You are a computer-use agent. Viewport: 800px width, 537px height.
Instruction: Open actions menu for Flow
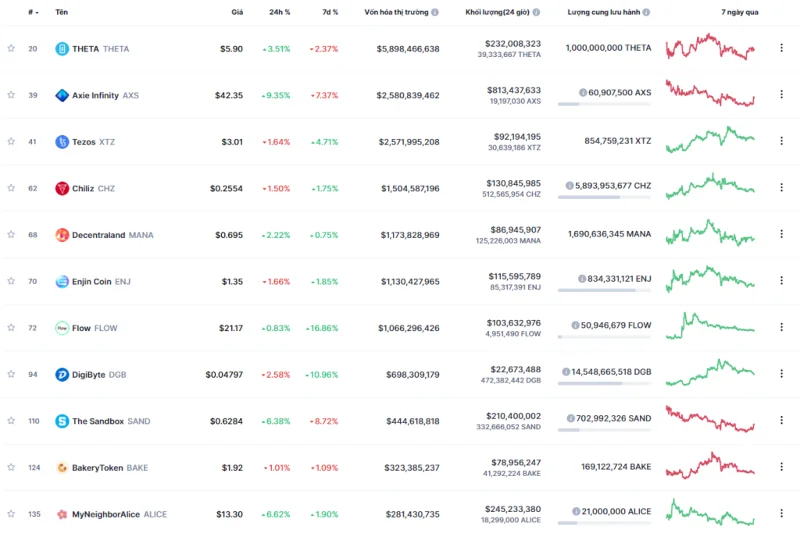[x=781, y=327]
